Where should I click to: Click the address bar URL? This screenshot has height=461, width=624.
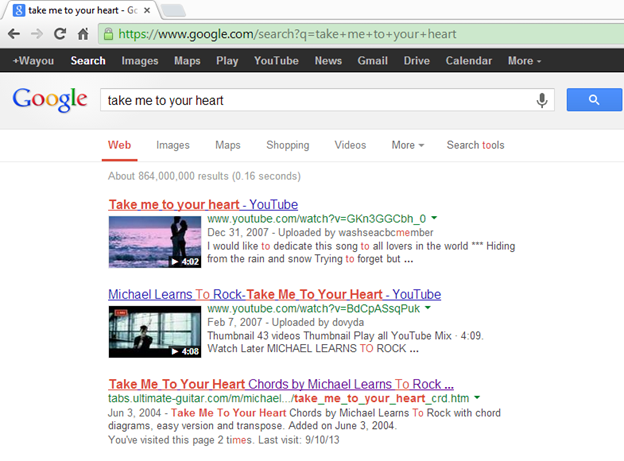click(287, 34)
